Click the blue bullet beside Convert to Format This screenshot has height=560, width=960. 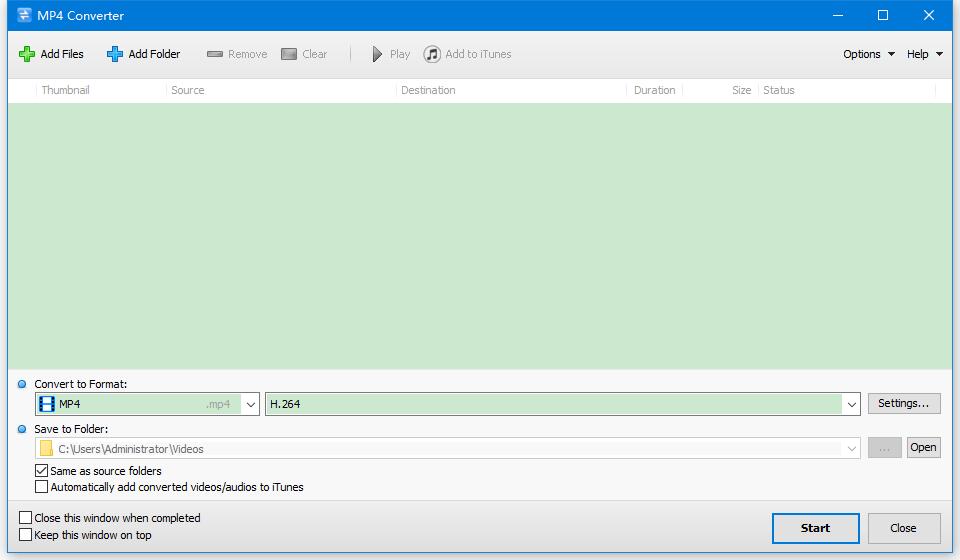(x=22, y=384)
